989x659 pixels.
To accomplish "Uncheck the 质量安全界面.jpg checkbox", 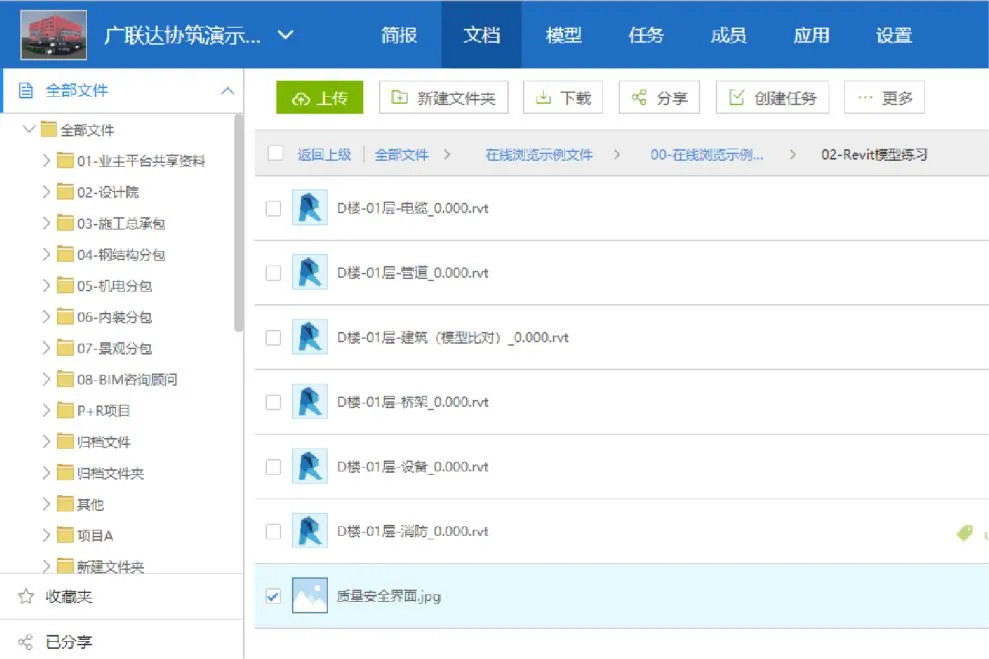I will 273,596.
